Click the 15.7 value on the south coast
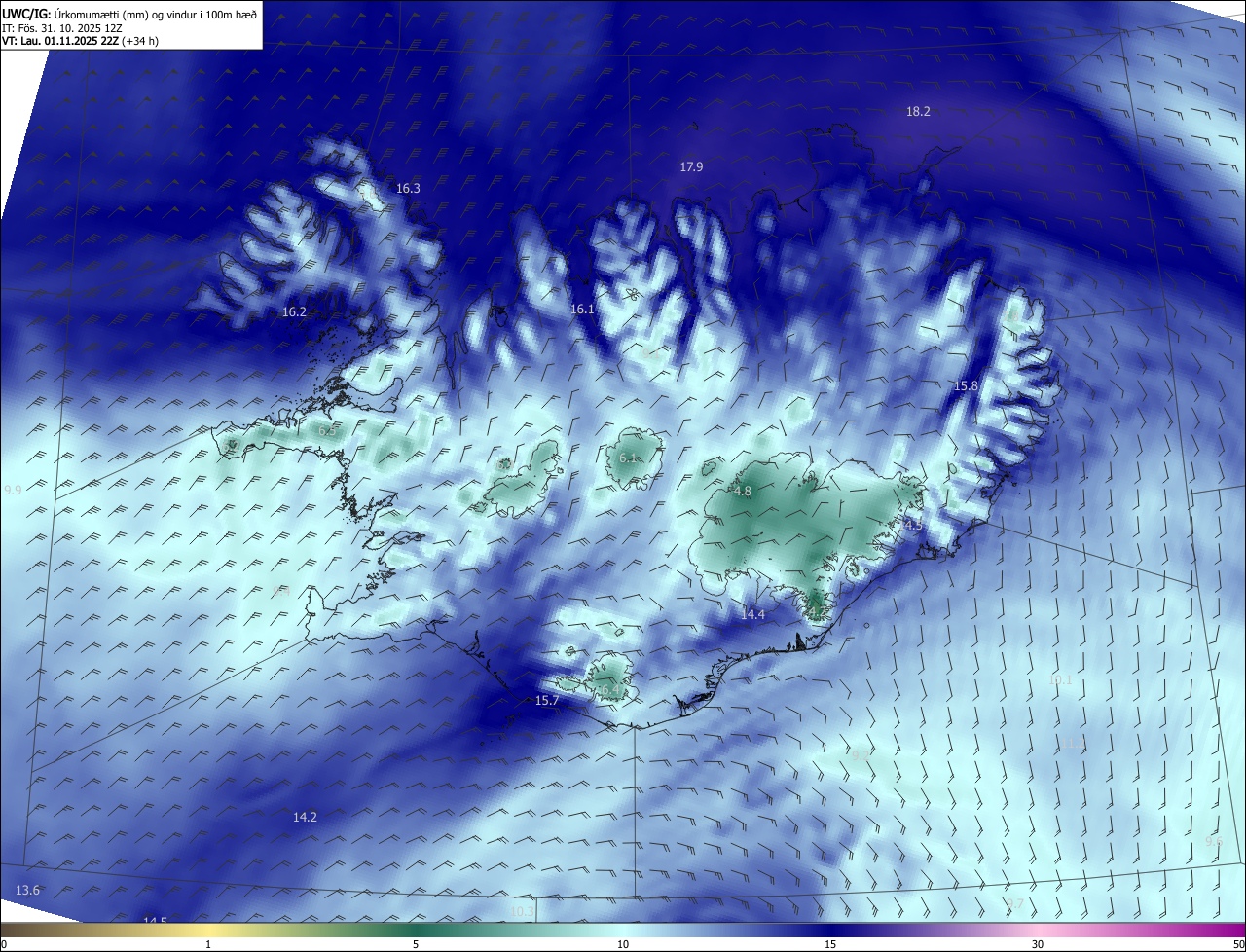The height and width of the screenshot is (952, 1246). (547, 701)
